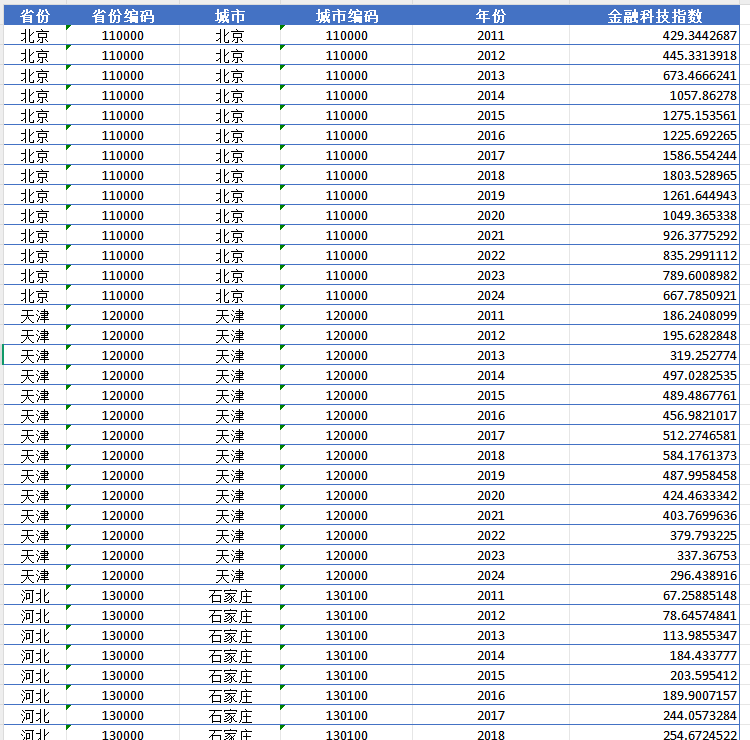This screenshot has width=750, height=740.
Task: Click the cell with value 512.2746581
Action: [654, 435]
